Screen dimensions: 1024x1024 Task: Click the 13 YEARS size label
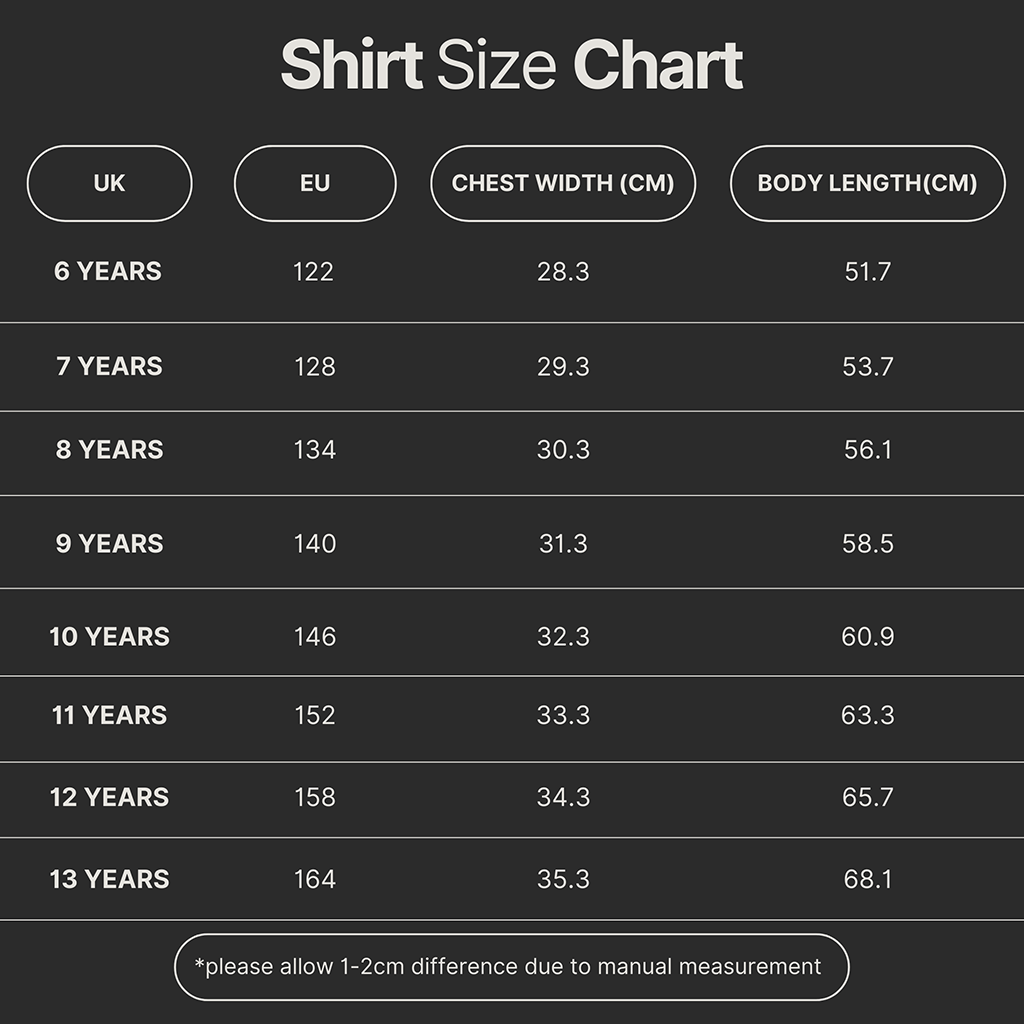pos(109,879)
